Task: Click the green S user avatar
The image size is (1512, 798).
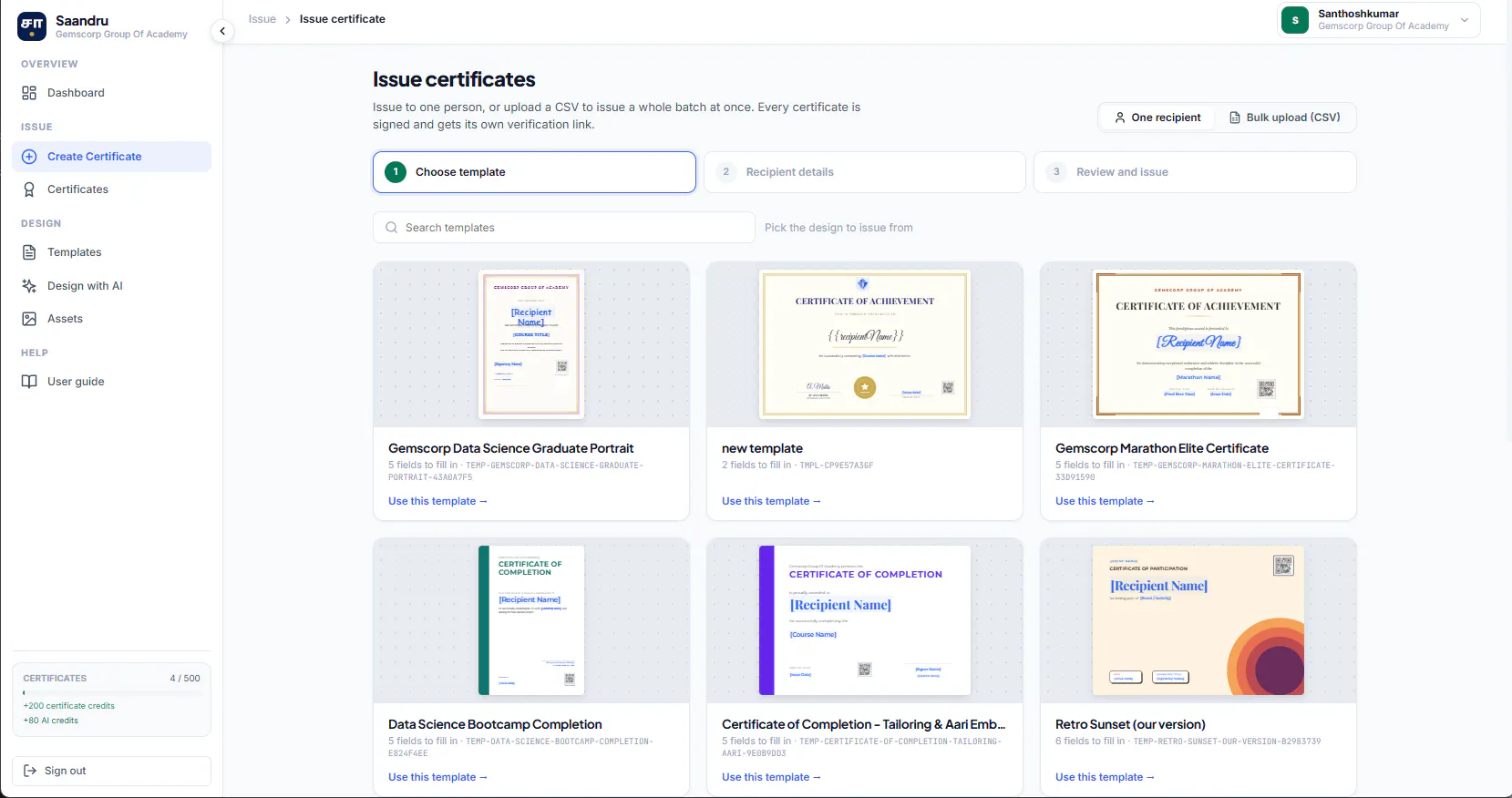Action: click(x=1295, y=20)
